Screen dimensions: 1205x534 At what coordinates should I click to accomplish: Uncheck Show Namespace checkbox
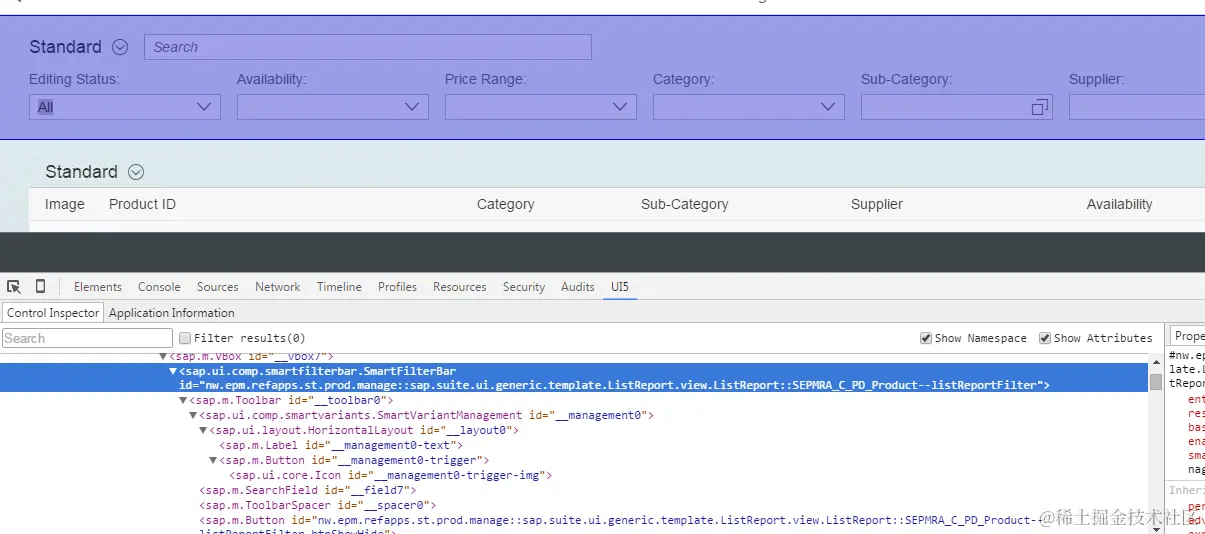pos(925,338)
